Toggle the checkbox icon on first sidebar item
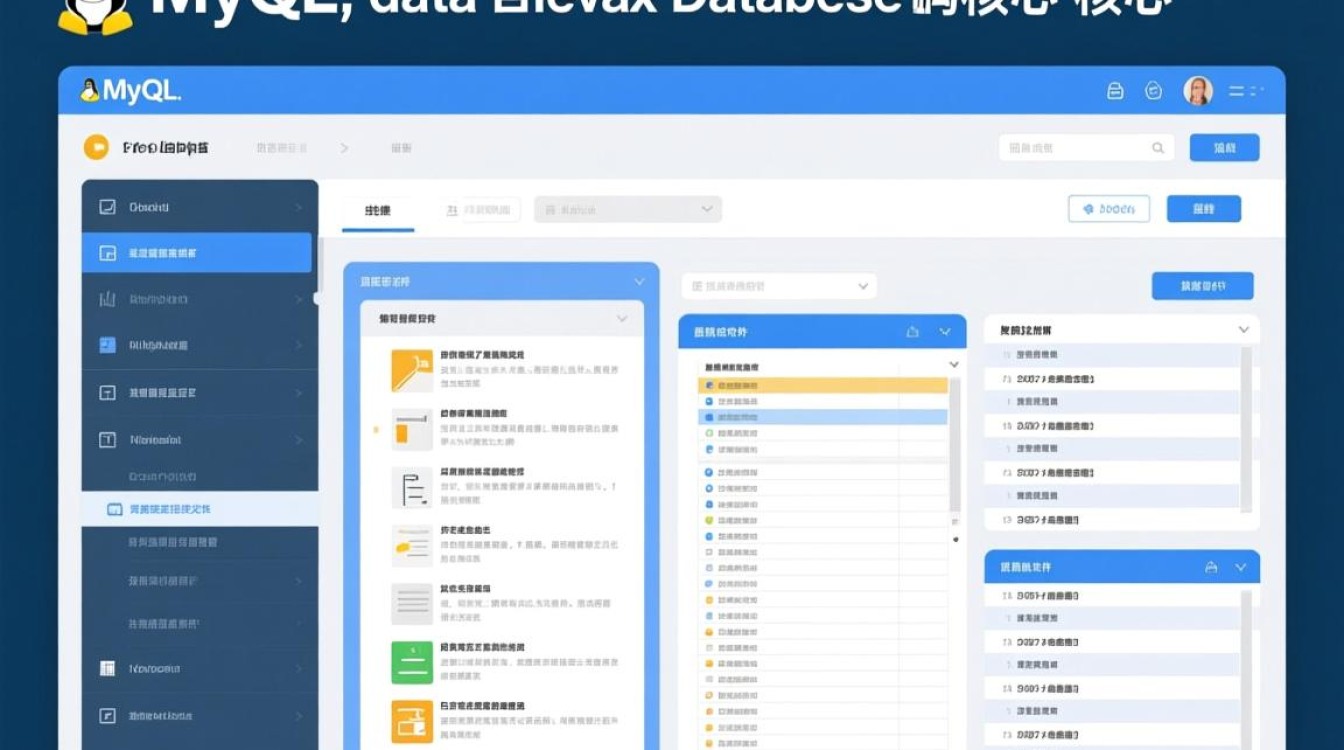Screen dimensions: 1344x750 107,207
